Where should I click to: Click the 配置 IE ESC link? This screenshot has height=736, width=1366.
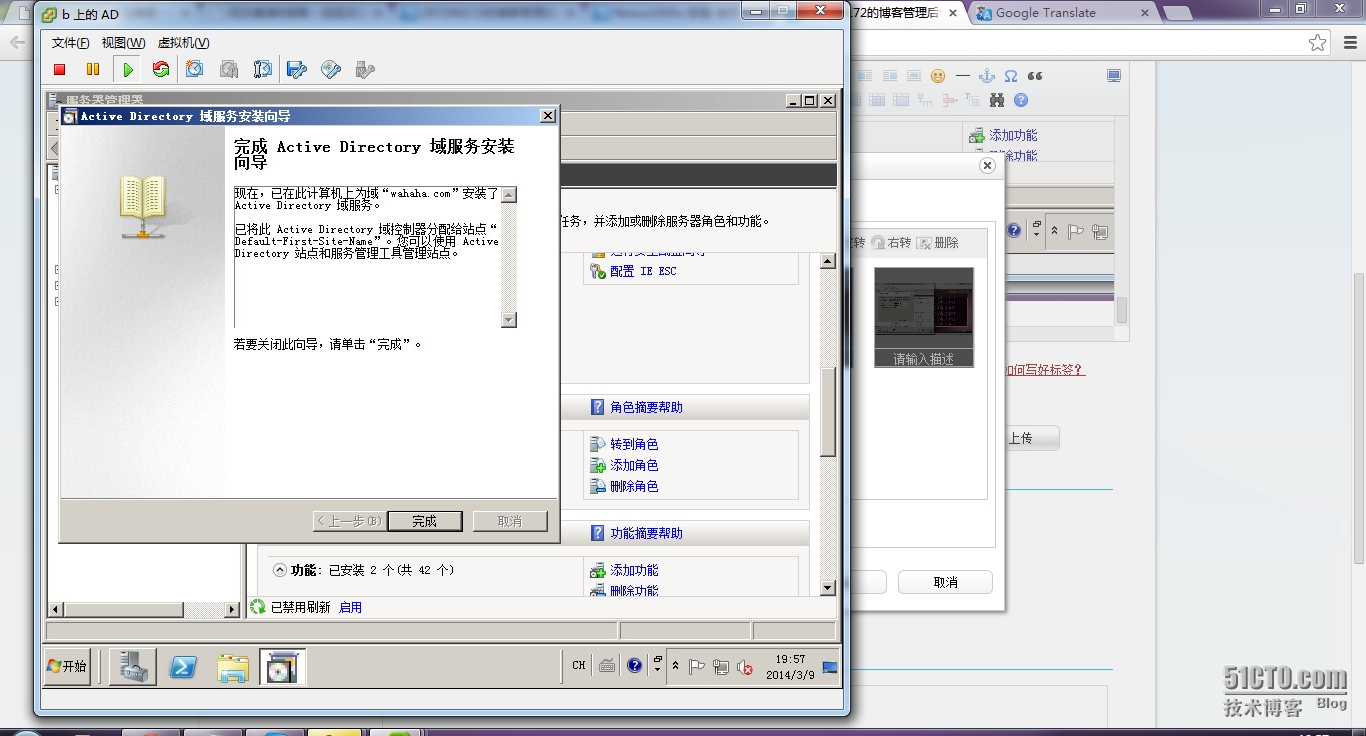click(x=643, y=271)
